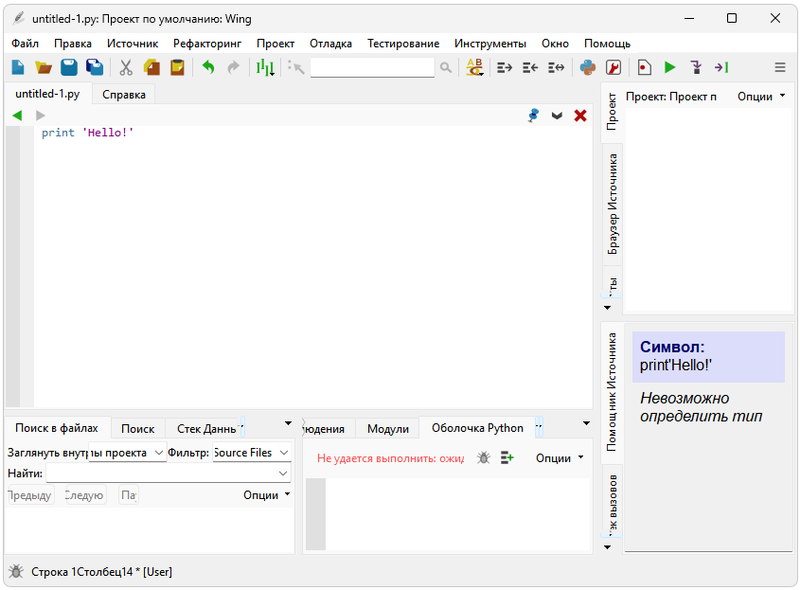Open Python documentation via Python logo icon
Image resolution: width=800 pixels, height=590 pixels.
[x=588, y=67]
